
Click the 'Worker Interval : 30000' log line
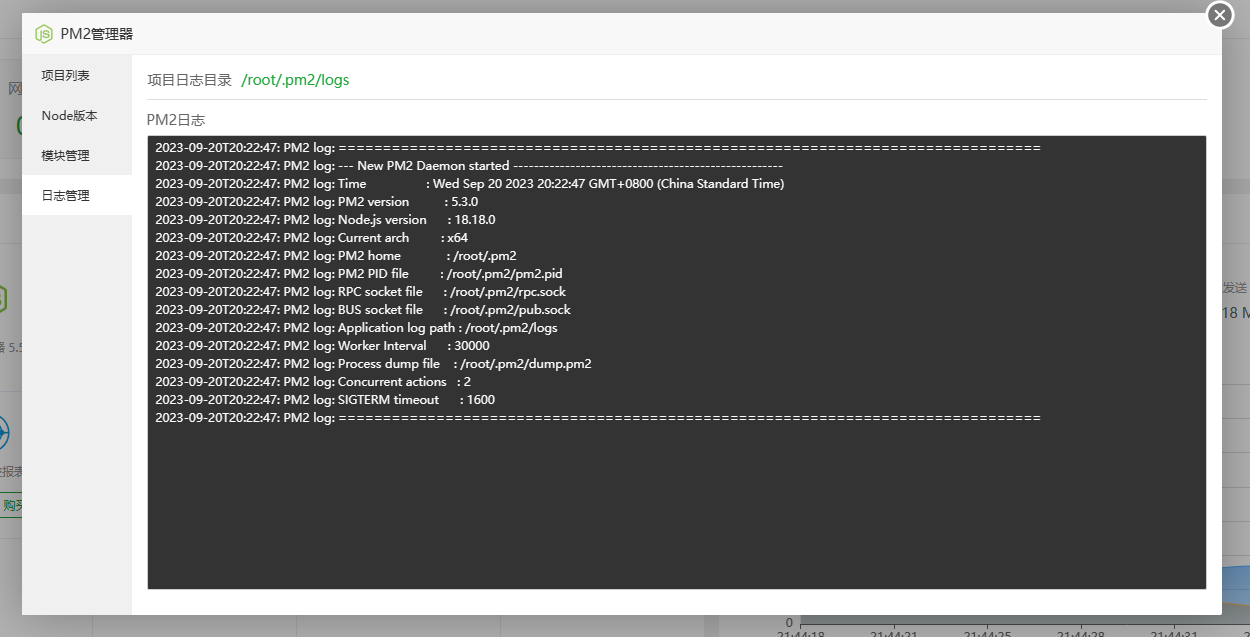(x=323, y=345)
